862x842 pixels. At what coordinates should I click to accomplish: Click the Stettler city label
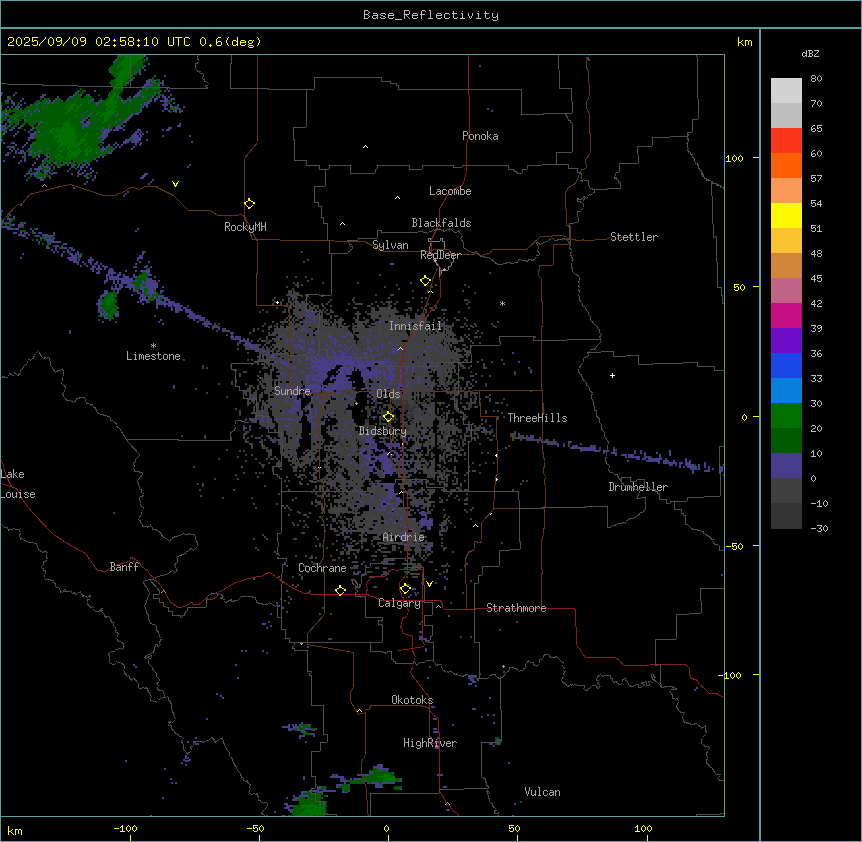click(634, 237)
